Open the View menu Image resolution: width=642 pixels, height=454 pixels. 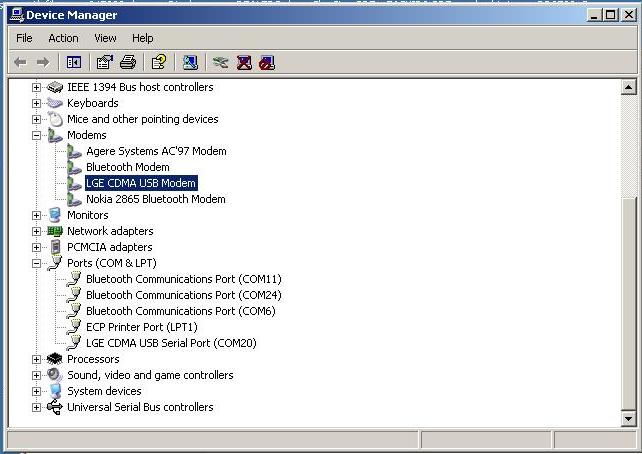pos(105,38)
